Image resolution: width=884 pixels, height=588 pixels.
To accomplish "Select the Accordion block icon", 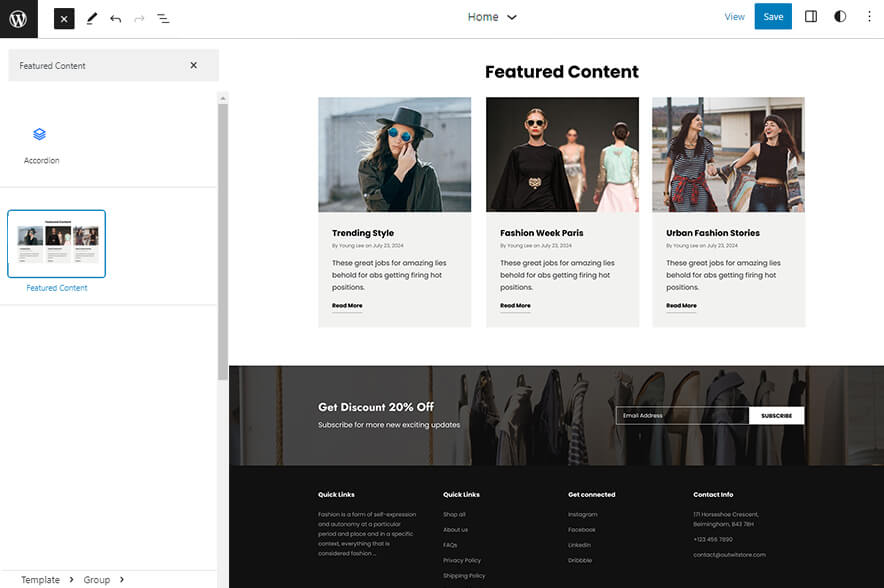I will pyautogui.click(x=40, y=135).
